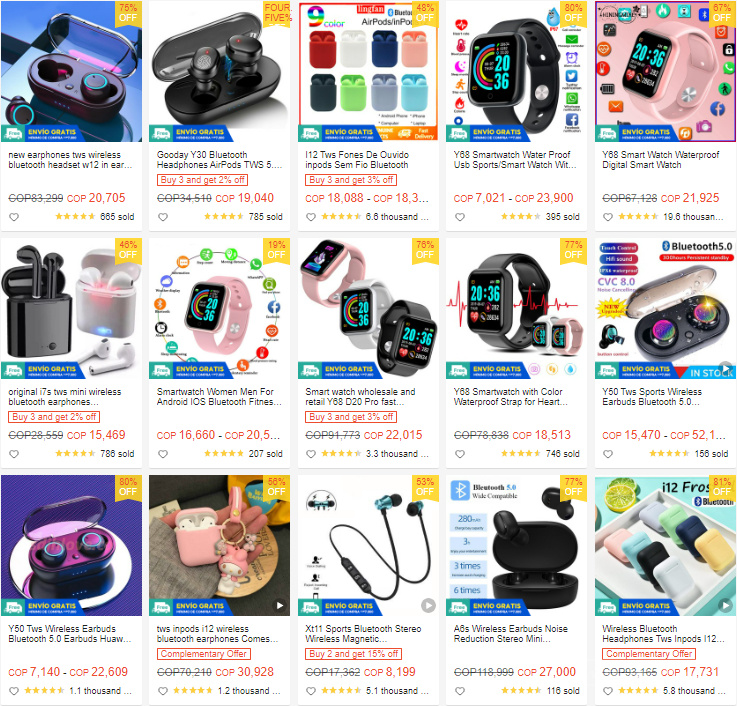Click heart for A6s Wireless Earbuds
Screen dimensions: 737x706
click(x=460, y=691)
